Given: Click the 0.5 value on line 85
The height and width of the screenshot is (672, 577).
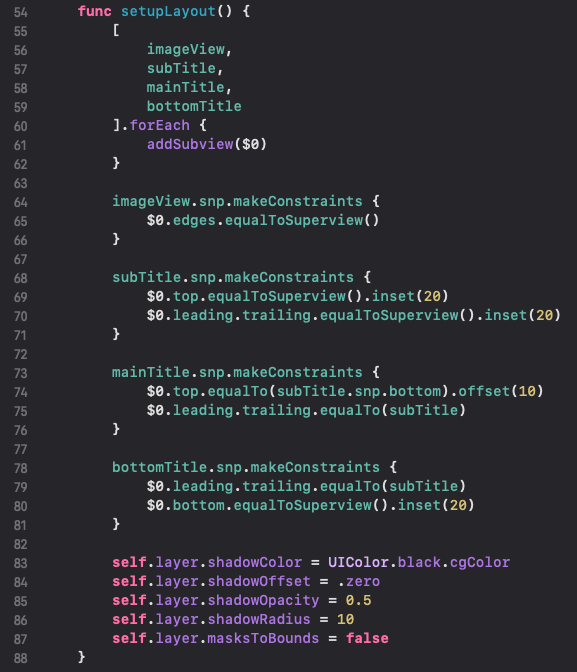Looking at the screenshot, I should 358,600.
